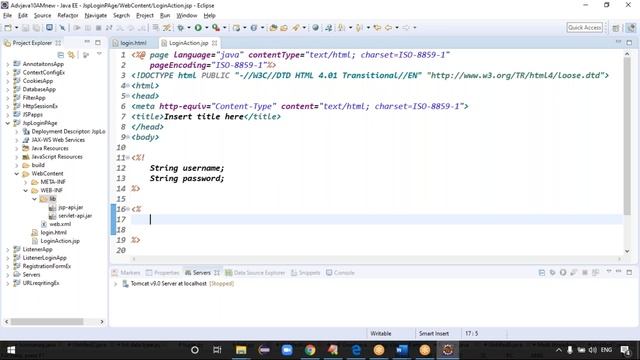Image resolution: width=640 pixels, height=360 pixels.
Task: Open File Explorer from the taskbar
Action: [241, 350]
